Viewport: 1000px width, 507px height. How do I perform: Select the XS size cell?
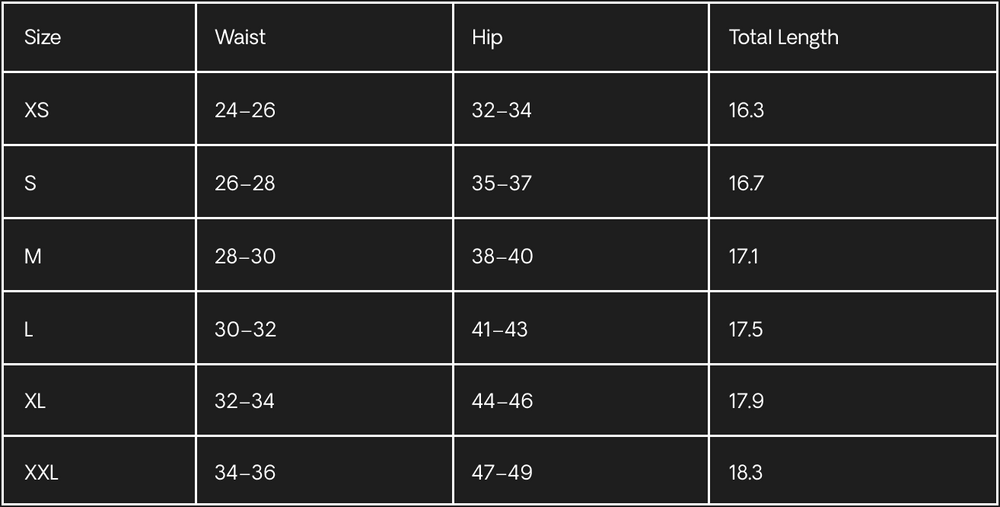tap(37, 110)
